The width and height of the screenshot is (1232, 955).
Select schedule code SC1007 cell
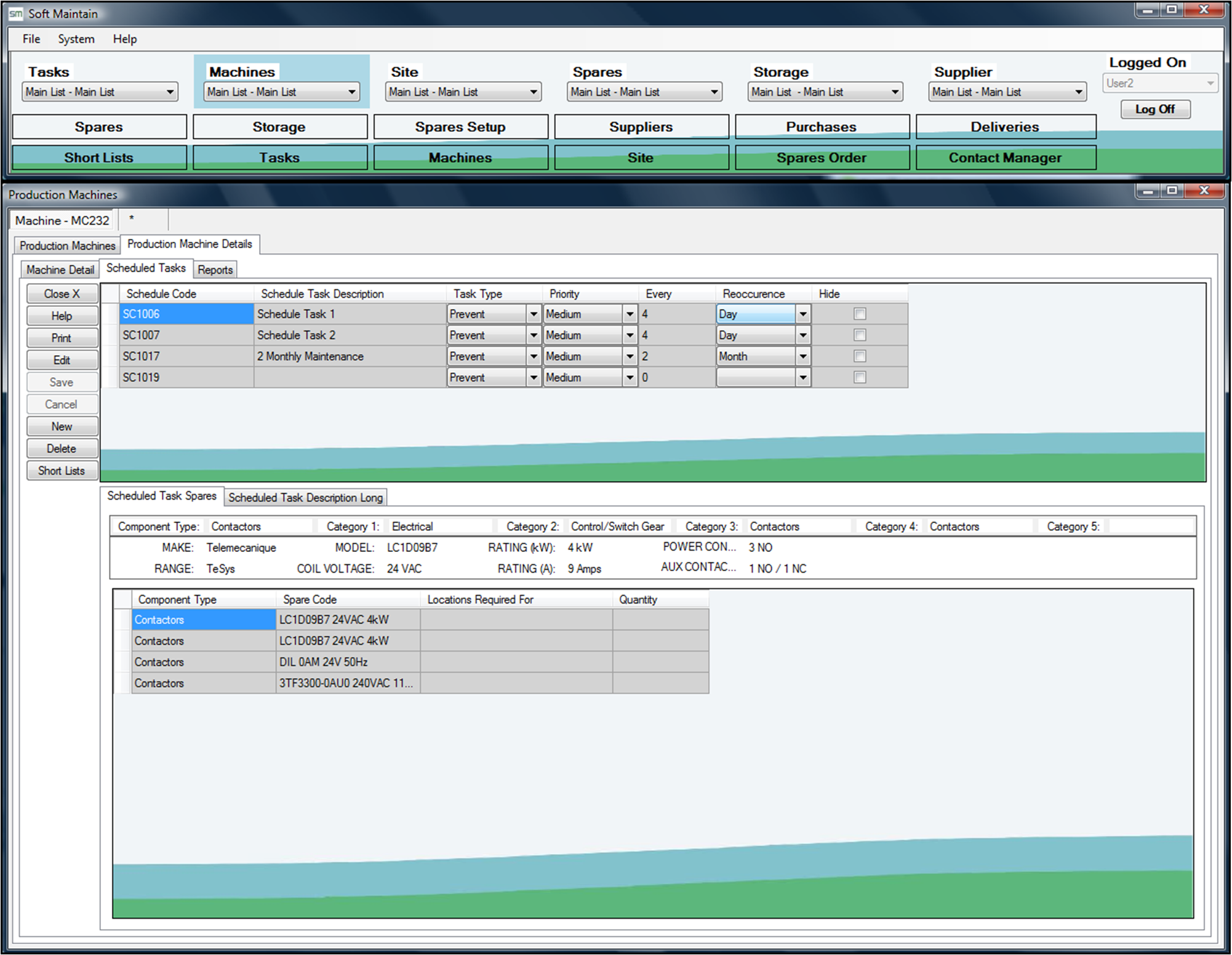[x=186, y=335]
